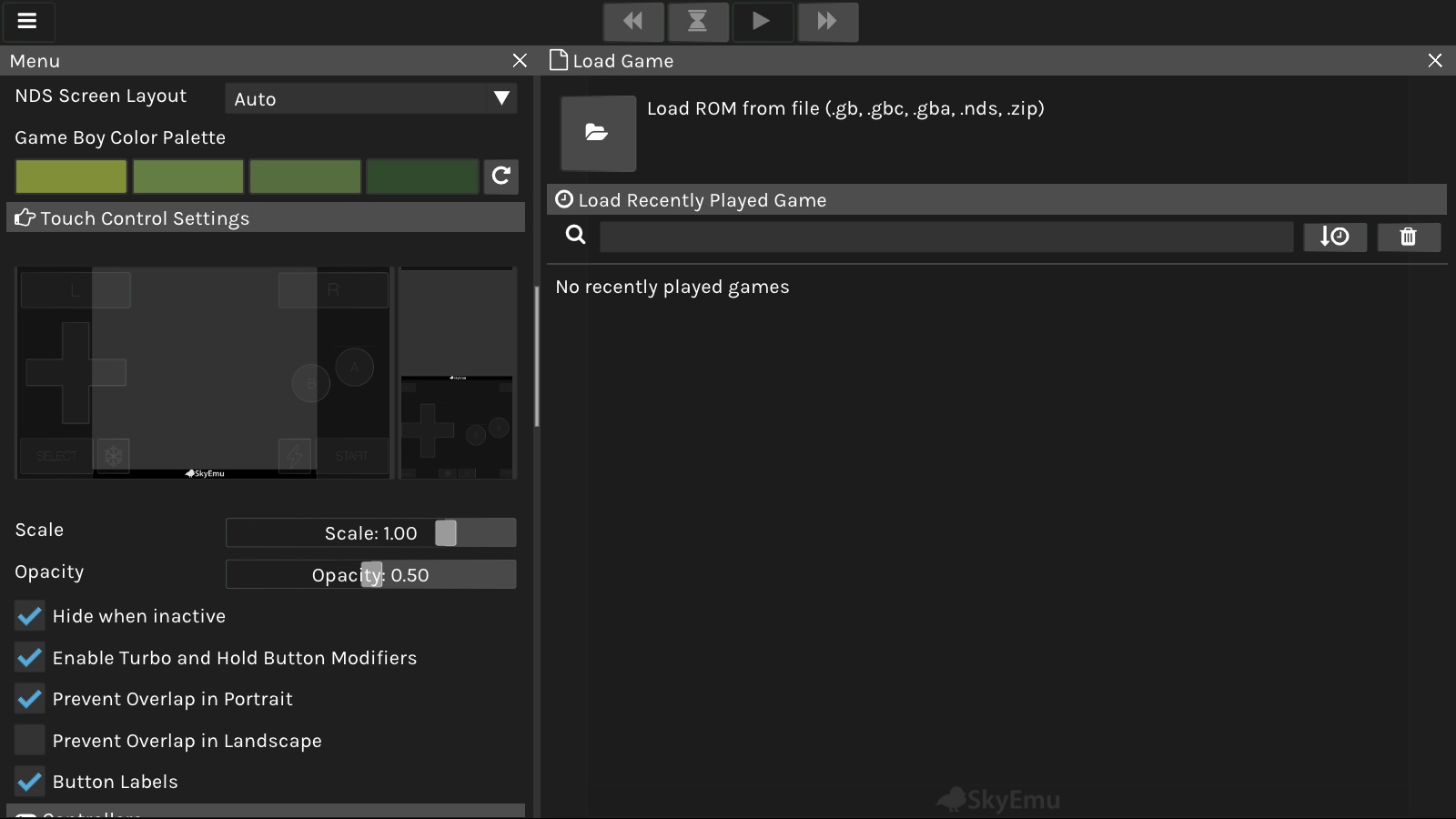
Task: Click the play button
Action: [762, 21]
